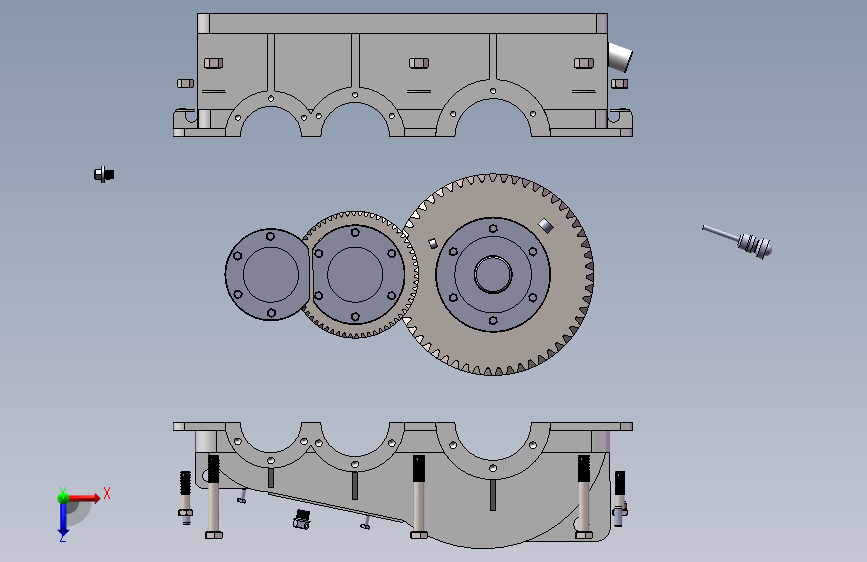Click the green Y axis origin ball of the triad
The height and width of the screenshot is (562, 867).
click(x=63, y=497)
